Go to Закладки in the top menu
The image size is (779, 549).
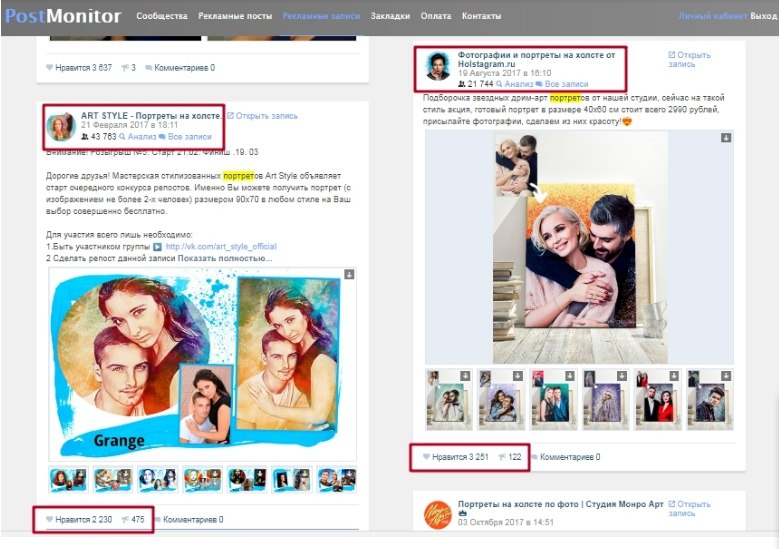(x=390, y=16)
